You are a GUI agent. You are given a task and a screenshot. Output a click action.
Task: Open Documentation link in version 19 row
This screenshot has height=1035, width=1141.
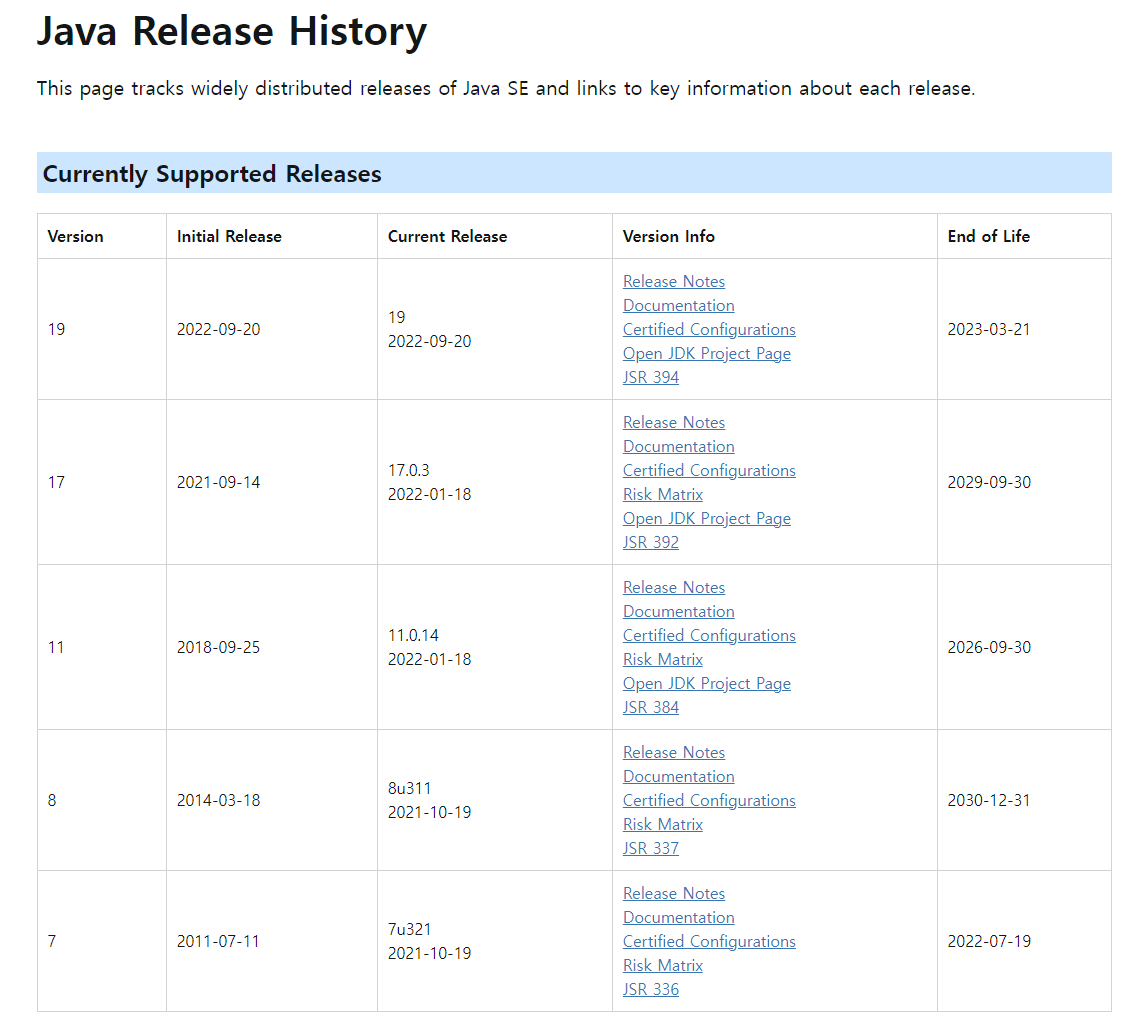(x=678, y=306)
